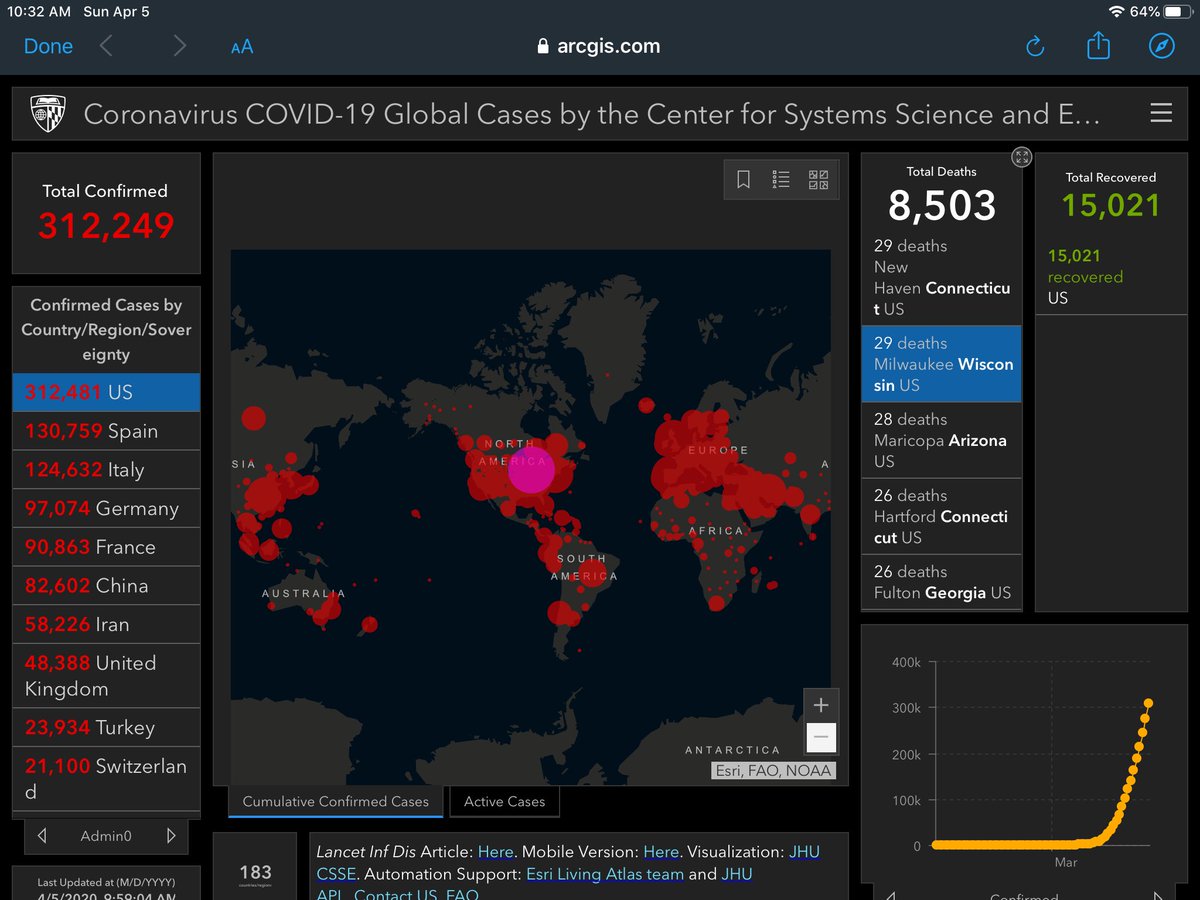Viewport: 1200px width, 900px height.
Task: Tap the Wi-Fi status icon
Action: point(1117,11)
